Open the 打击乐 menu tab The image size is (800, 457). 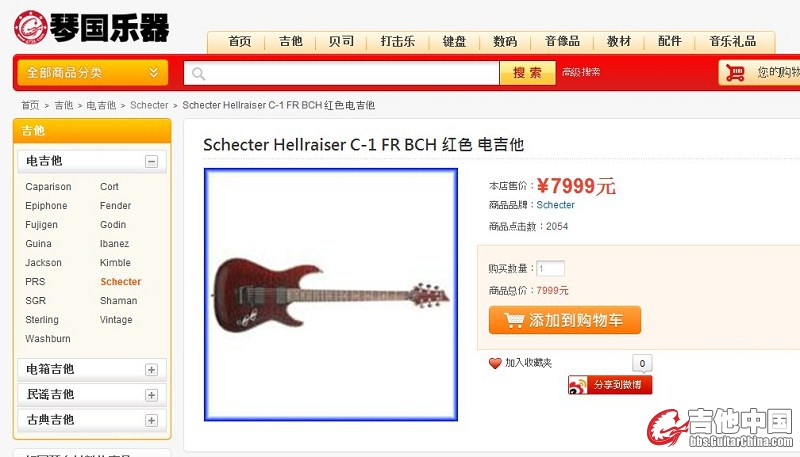click(397, 41)
